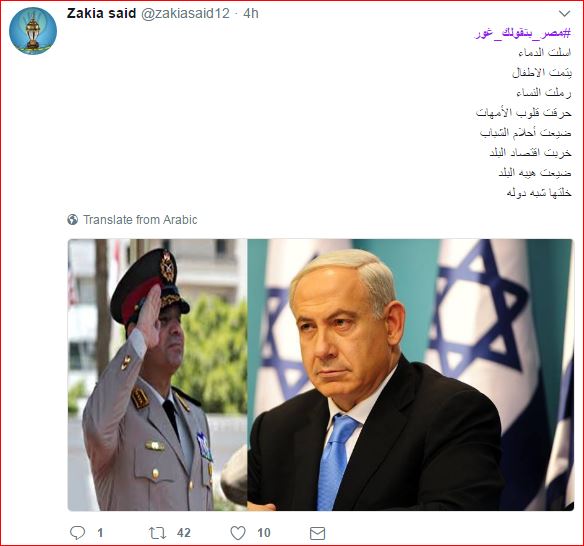Click the retweet count 42
The width and height of the screenshot is (584, 546).
pos(184,533)
